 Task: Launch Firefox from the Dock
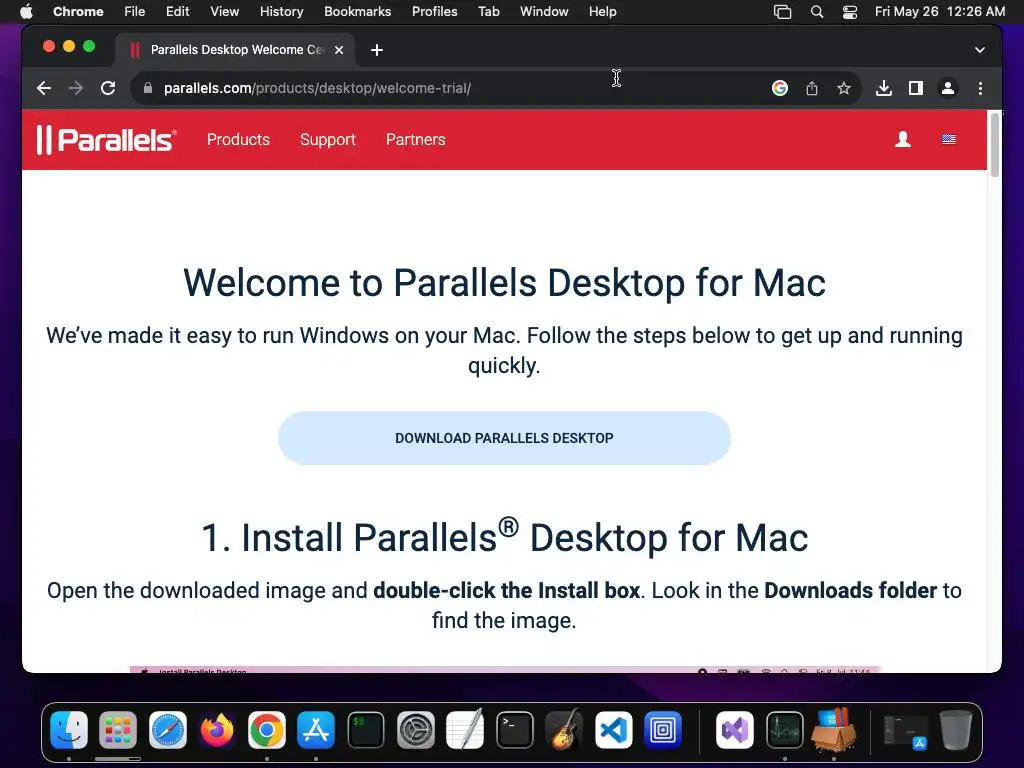217,730
